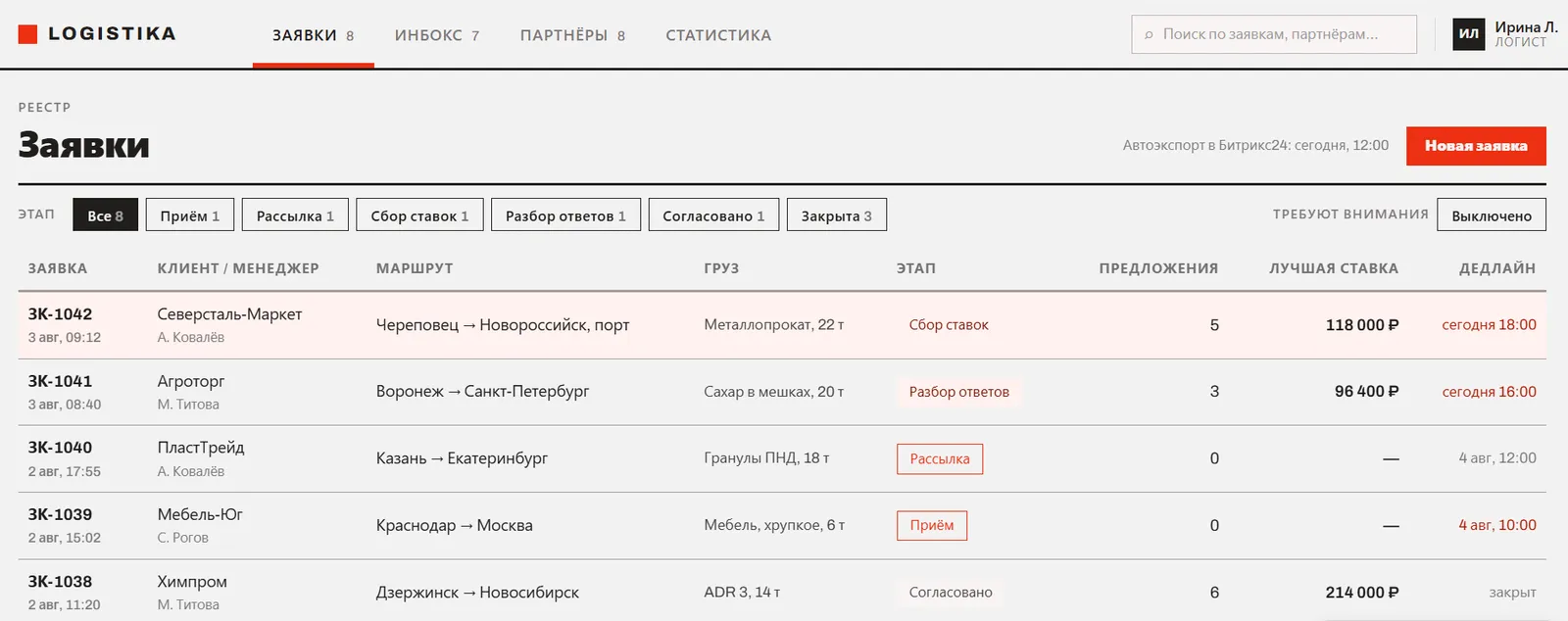The height and width of the screenshot is (621, 1568).
Task: Click the deadline сегодня 18:00
Action: coord(1489,325)
